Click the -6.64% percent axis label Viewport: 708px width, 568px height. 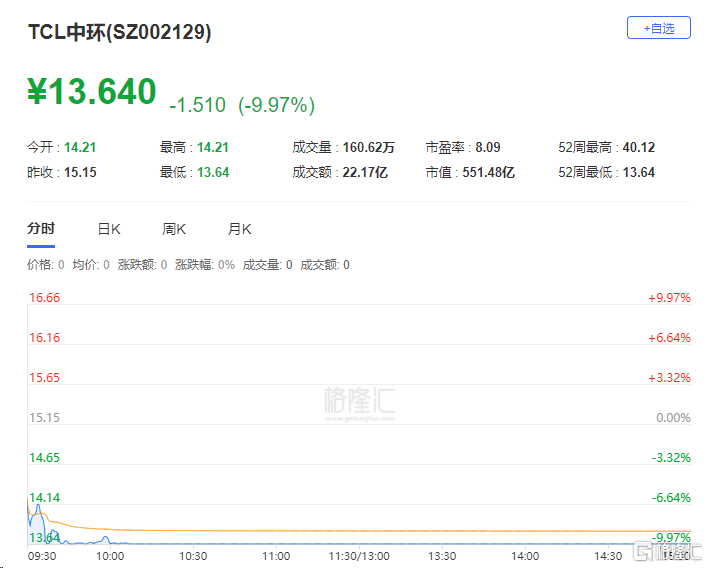pos(671,498)
